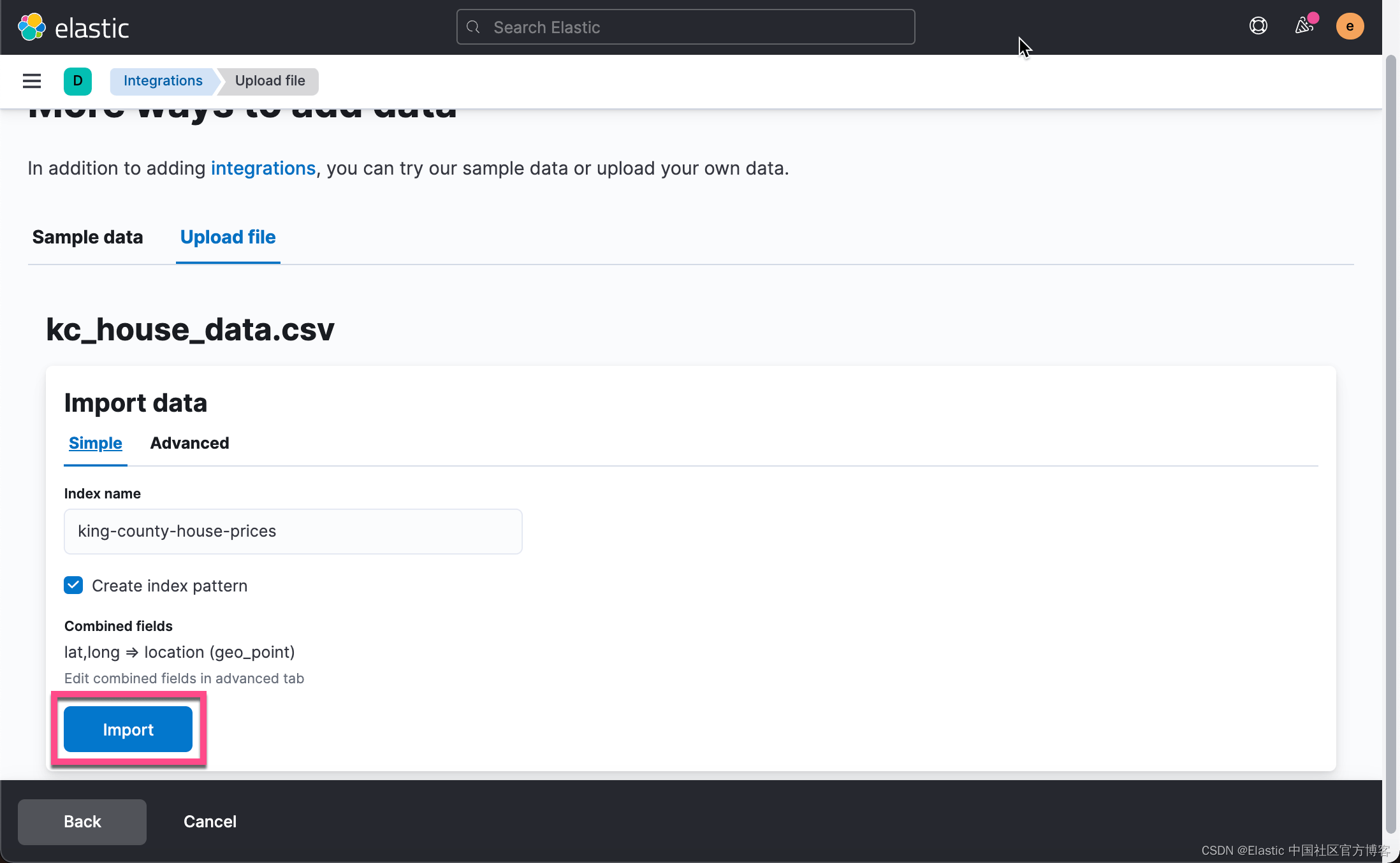This screenshot has width=1400, height=863.
Task: Click the magnifier icon in Search Elastic
Action: coord(472,27)
